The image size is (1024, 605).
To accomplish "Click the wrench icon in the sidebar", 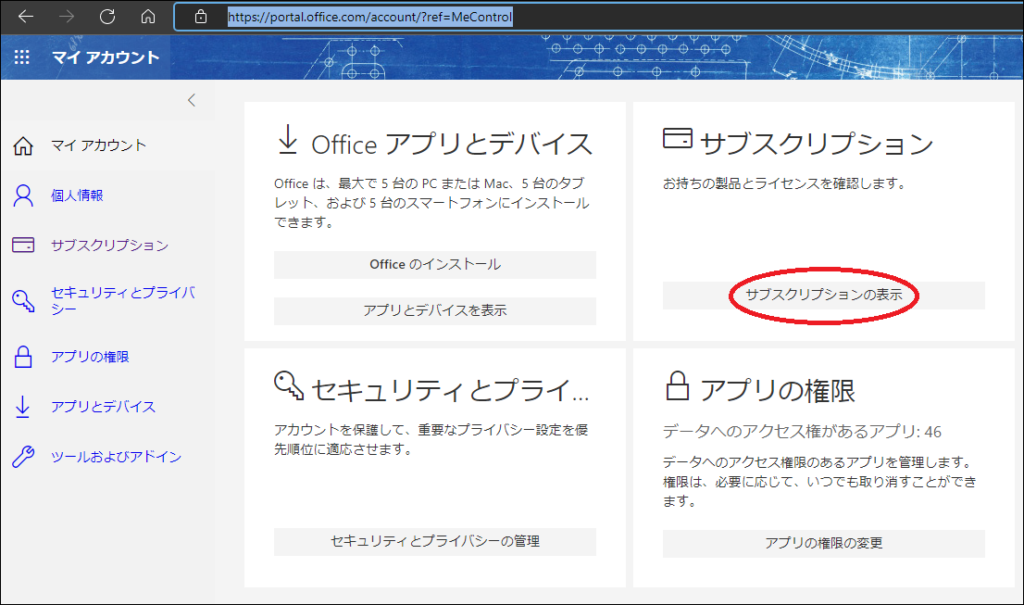I will [23, 457].
